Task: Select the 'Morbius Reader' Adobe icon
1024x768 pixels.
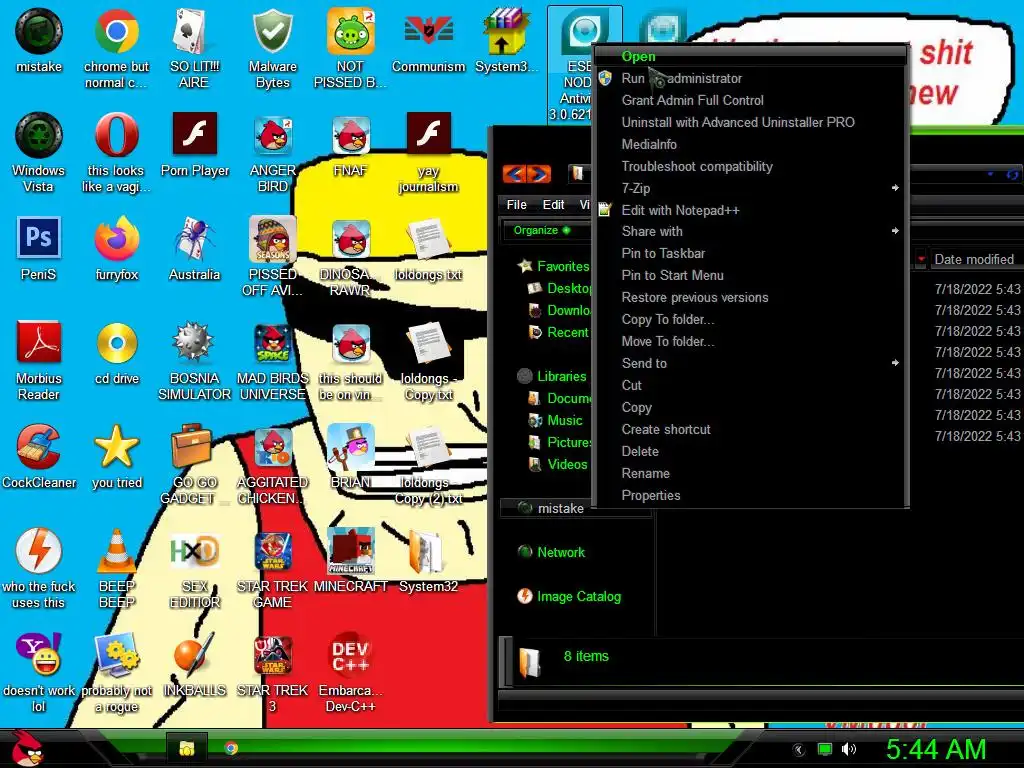Action: click(x=39, y=360)
